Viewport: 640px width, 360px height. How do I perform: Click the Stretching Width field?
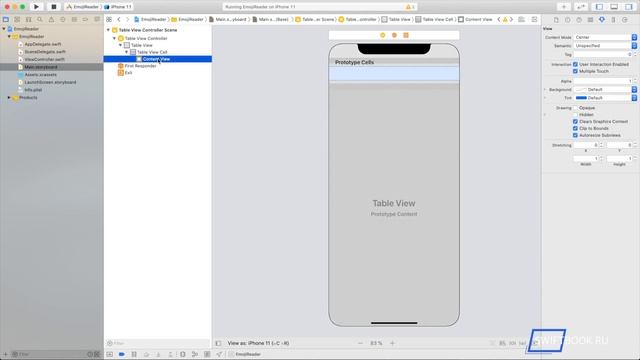pyautogui.click(x=586, y=158)
